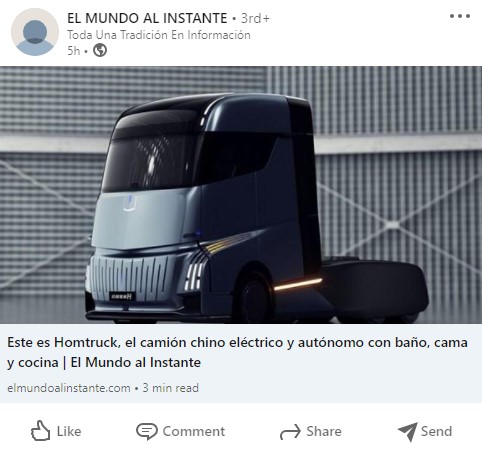The image size is (482, 456).
Task: Click the elmundoalinstante.com source domain
Action: pyautogui.click(x=69, y=388)
